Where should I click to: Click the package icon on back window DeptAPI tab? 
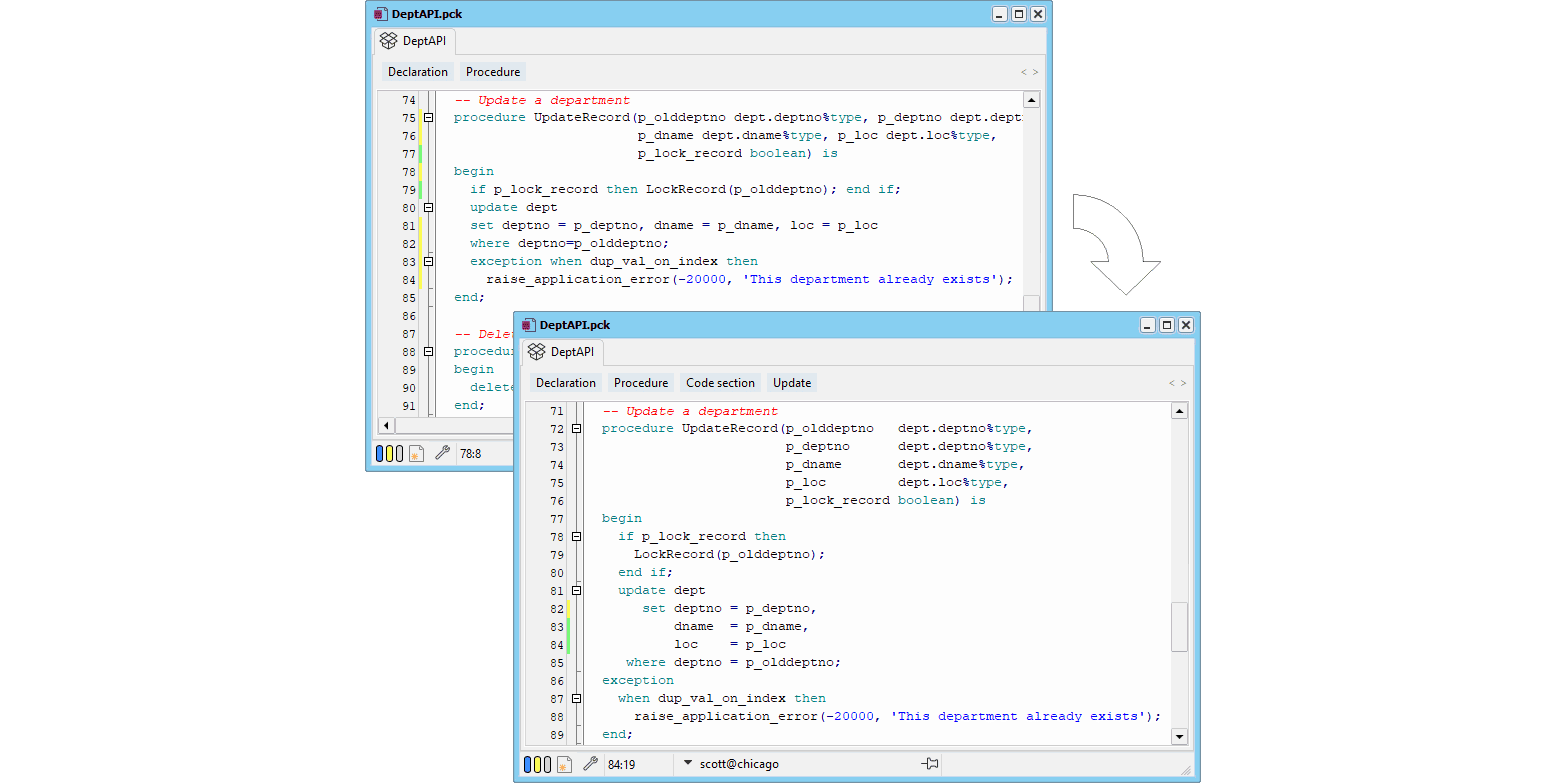(x=389, y=41)
